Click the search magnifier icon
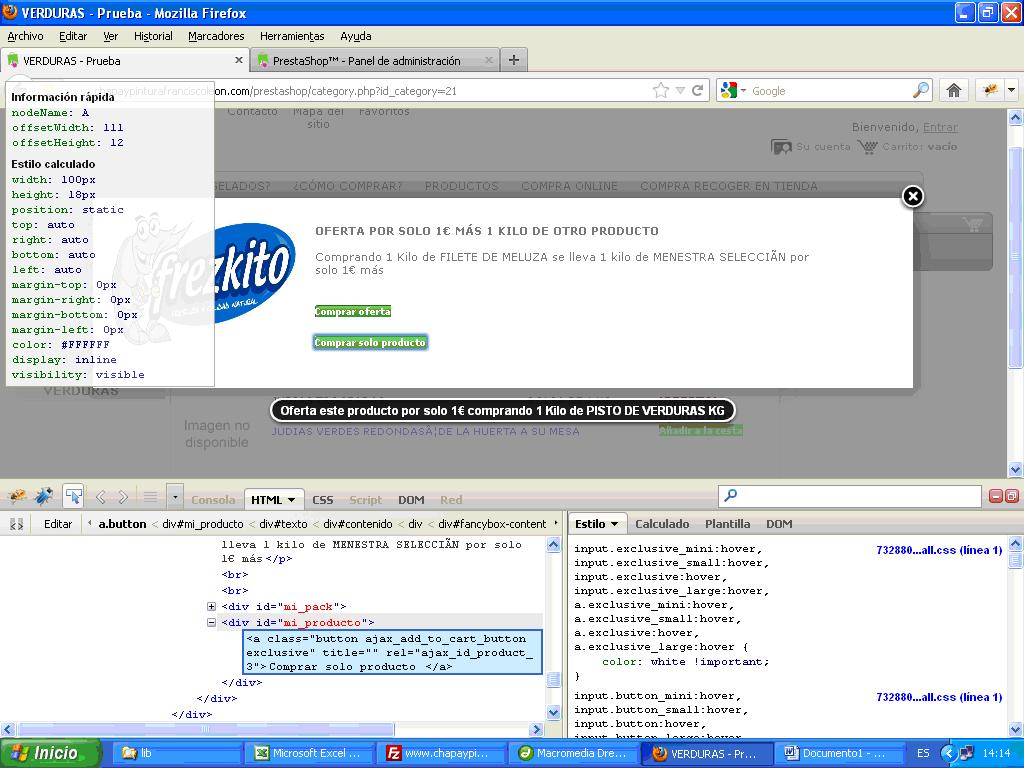 tap(921, 90)
